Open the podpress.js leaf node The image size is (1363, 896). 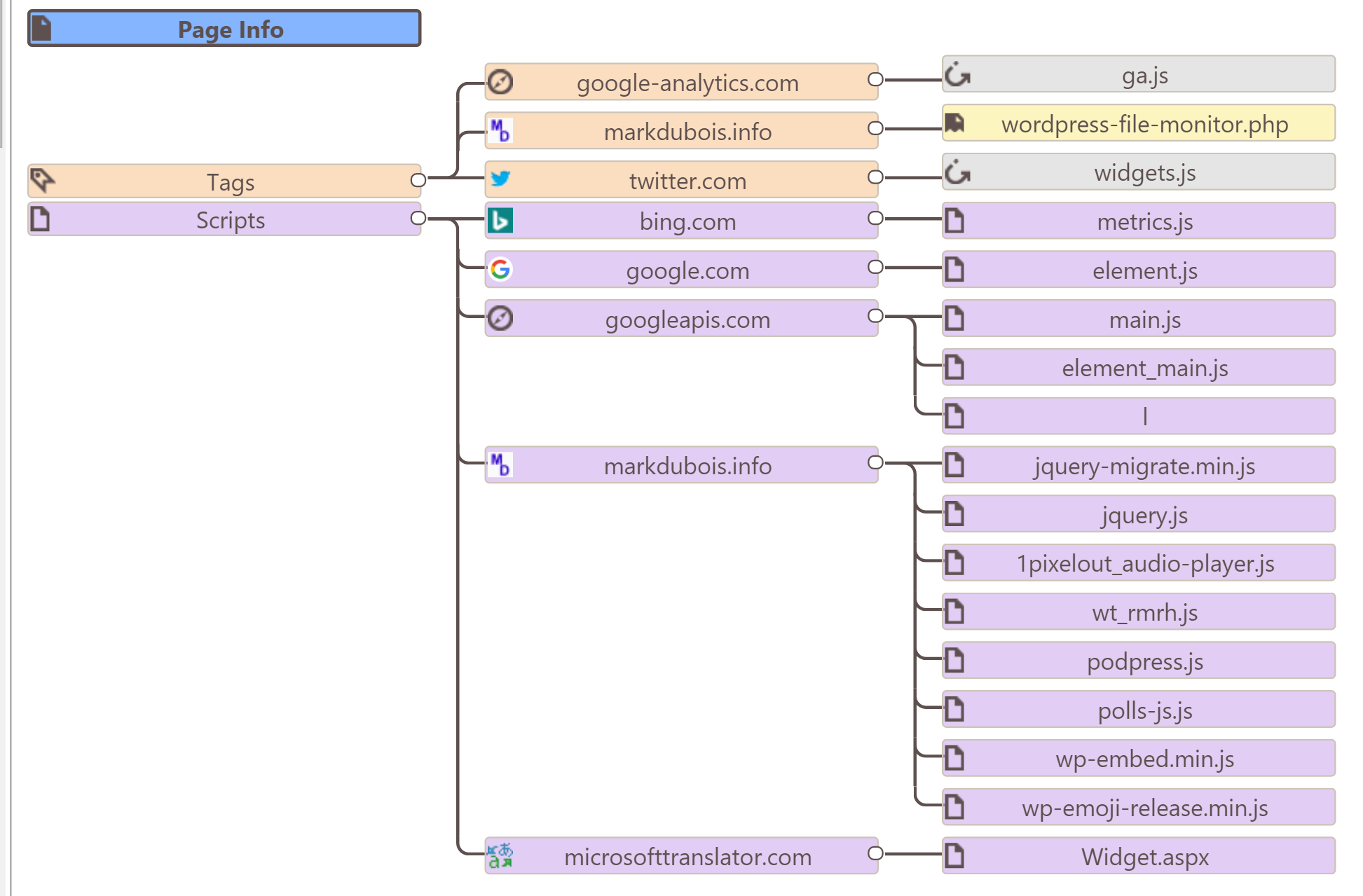click(x=1139, y=661)
